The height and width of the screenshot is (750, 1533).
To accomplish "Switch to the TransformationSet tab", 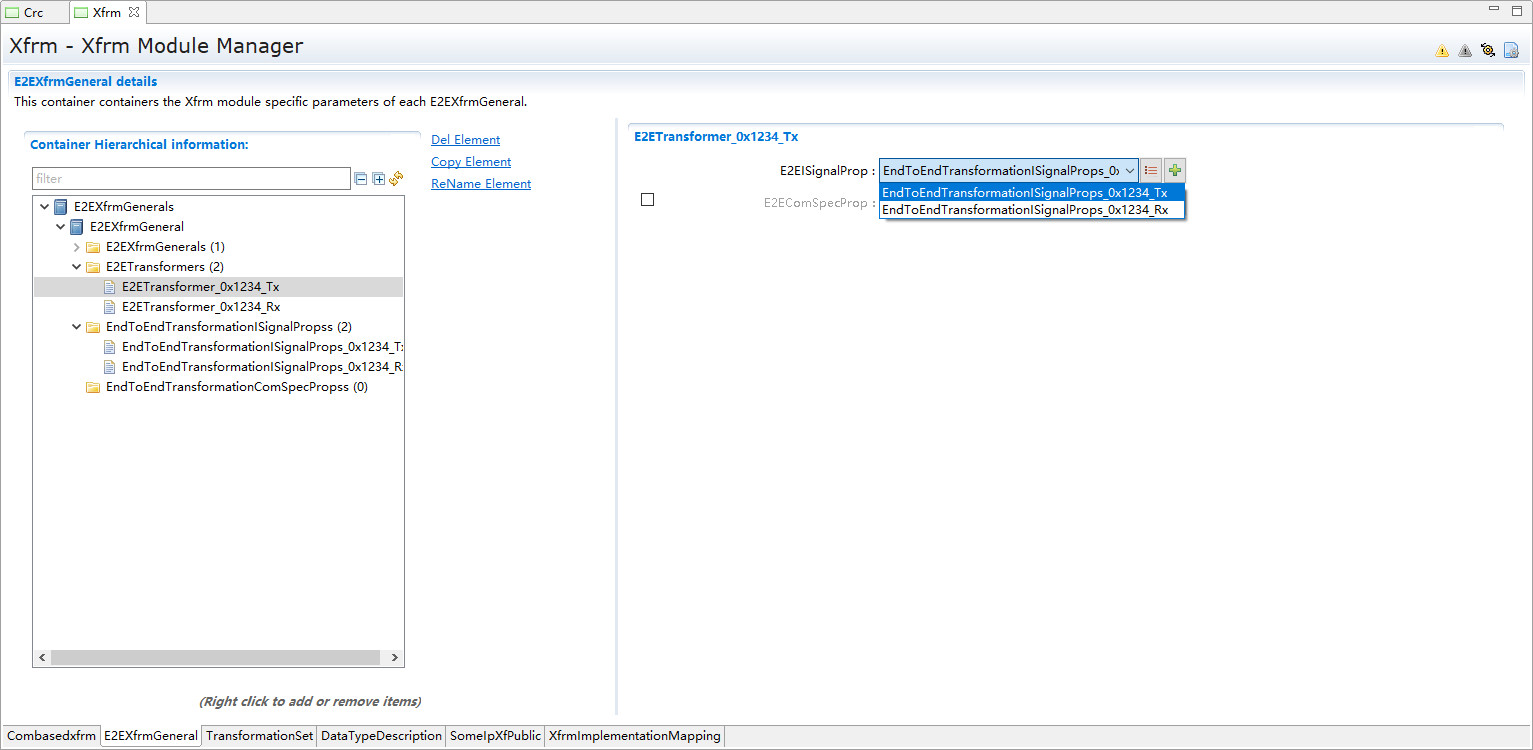I will (x=259, y=736).
